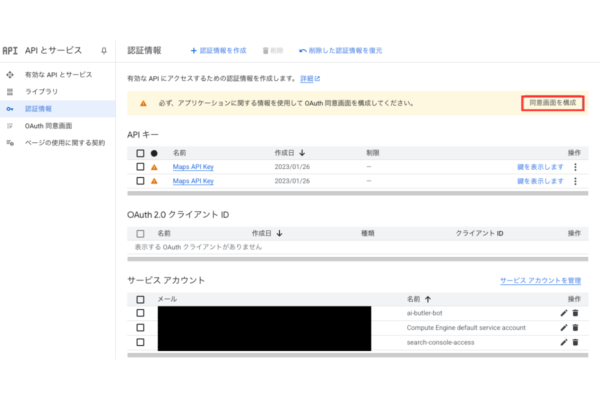Screen dimensions: 600x400
Task: Open ページの使用に関する契約 in sidebar
Action: tap(58, 143)
